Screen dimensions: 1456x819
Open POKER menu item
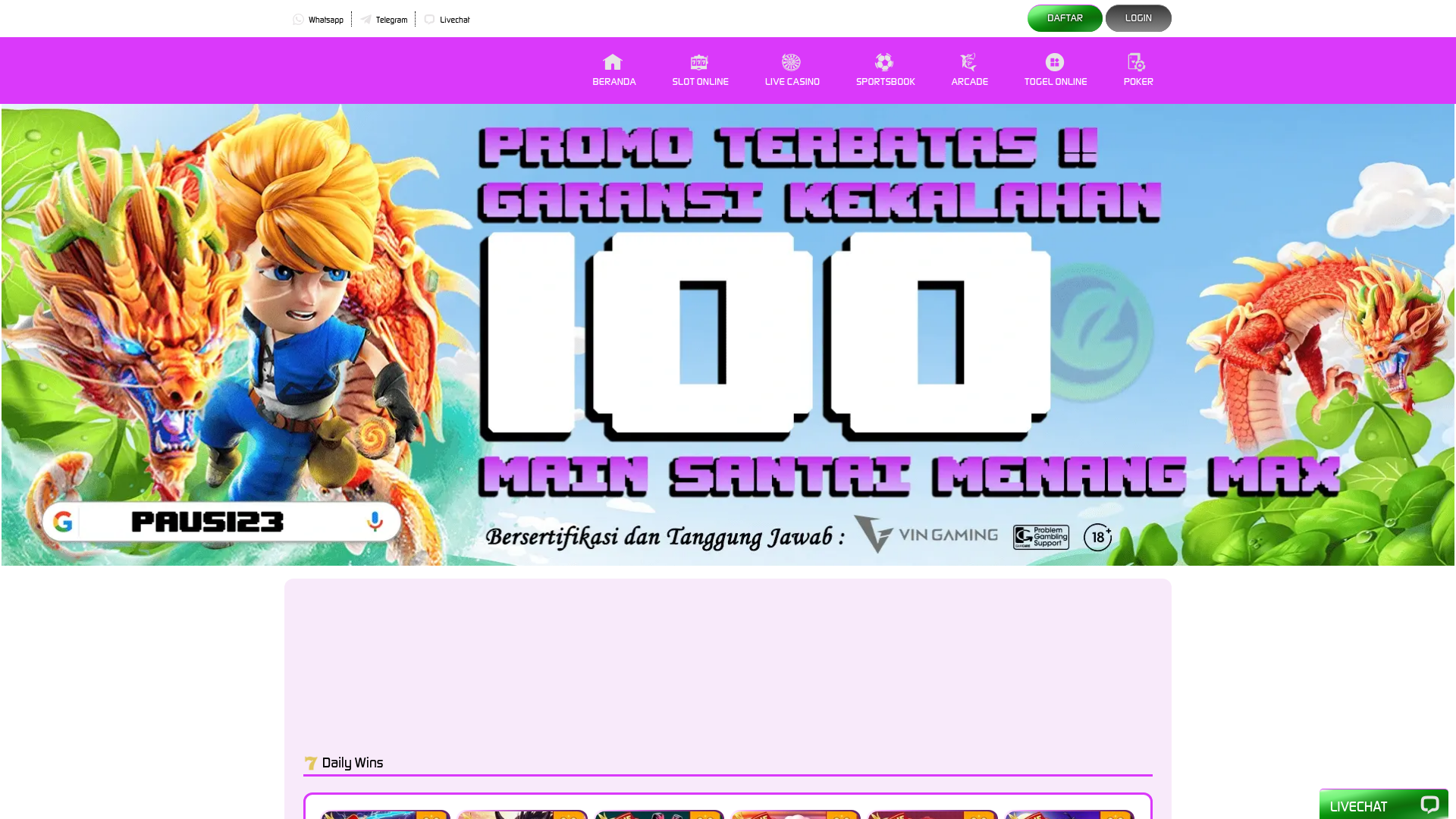tap(1138, 70)
